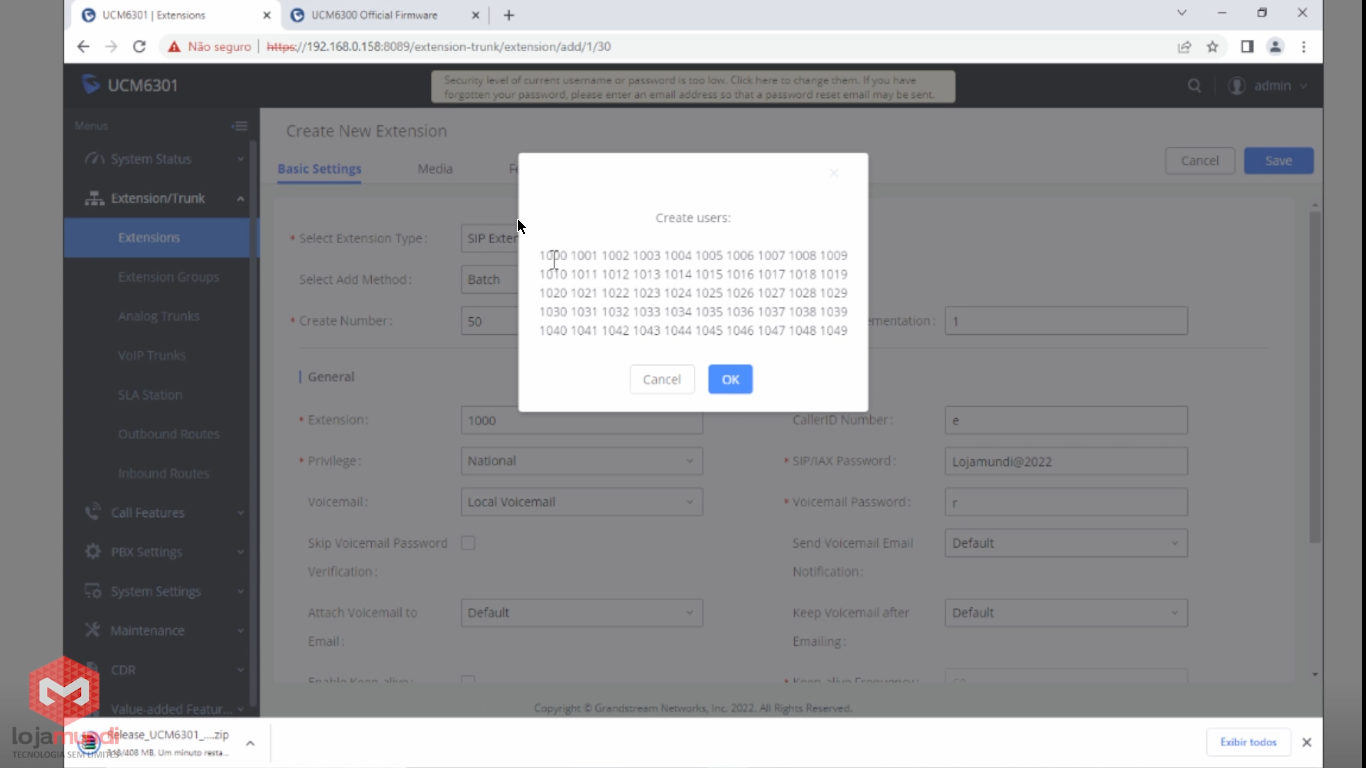
Task: Reload the page with the refresh icon
Action: 139,46
